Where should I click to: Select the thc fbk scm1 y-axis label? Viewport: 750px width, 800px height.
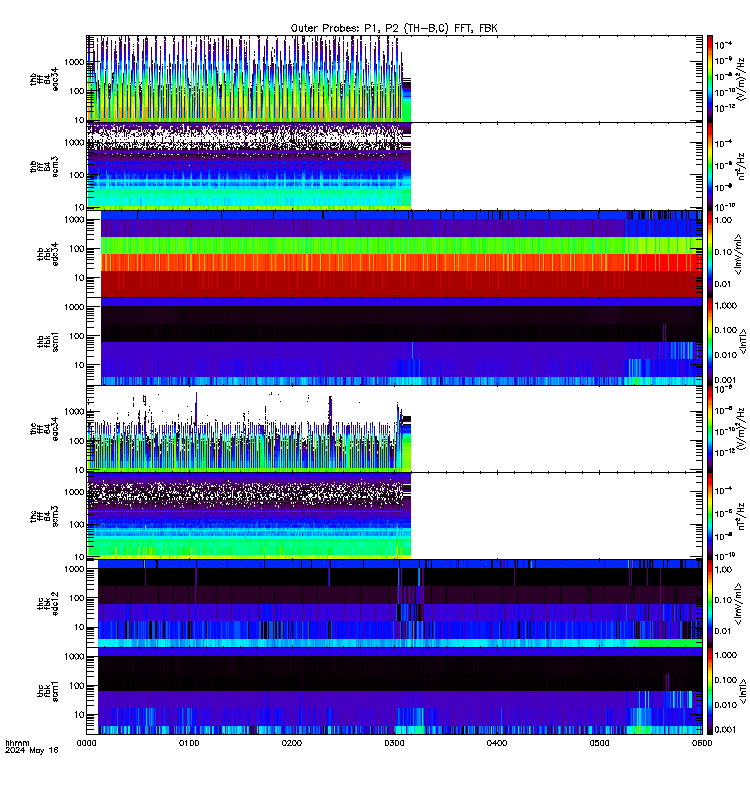[48, 691]
